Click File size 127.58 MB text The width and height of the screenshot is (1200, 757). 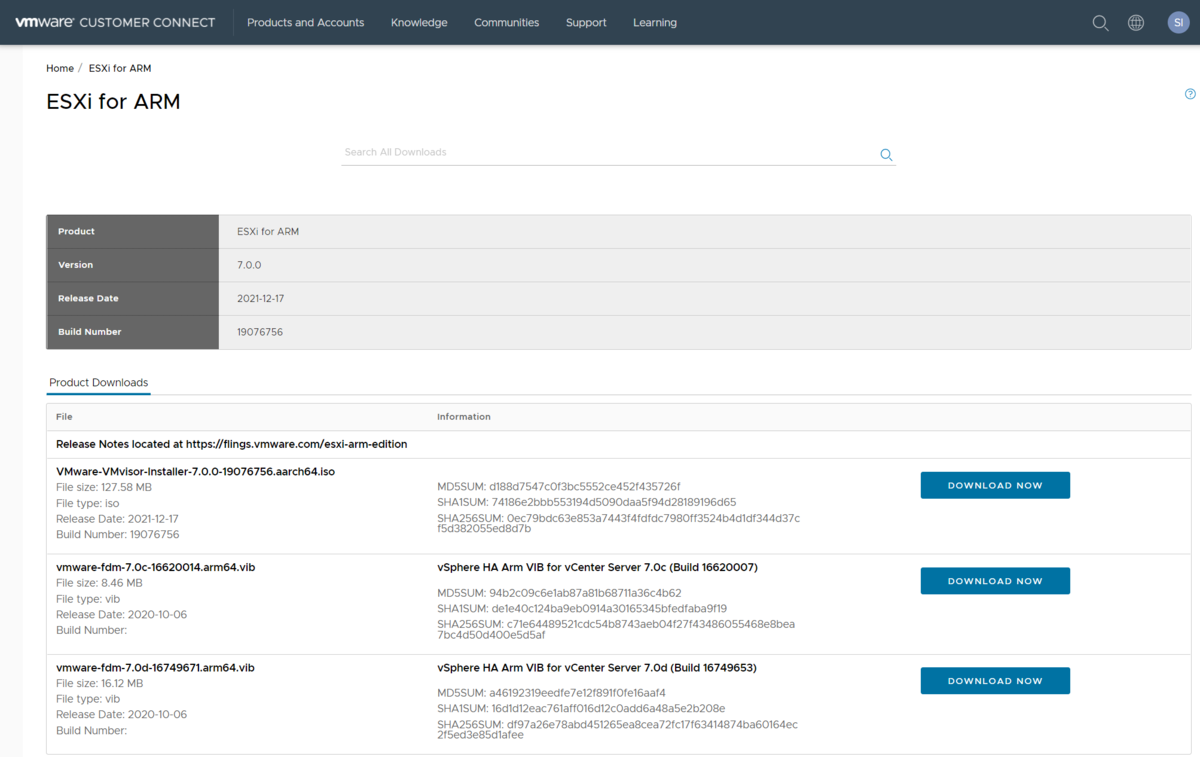(104, 487)
